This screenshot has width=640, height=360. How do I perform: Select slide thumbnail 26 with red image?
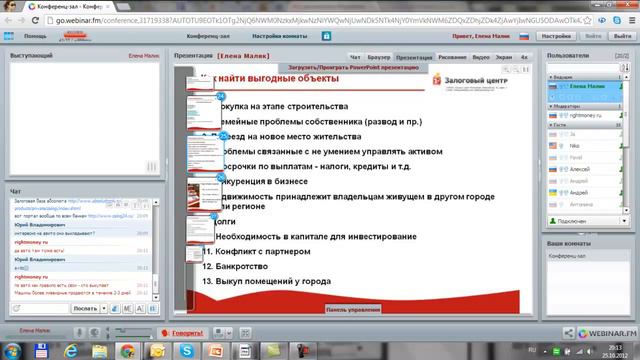point(204,195)
